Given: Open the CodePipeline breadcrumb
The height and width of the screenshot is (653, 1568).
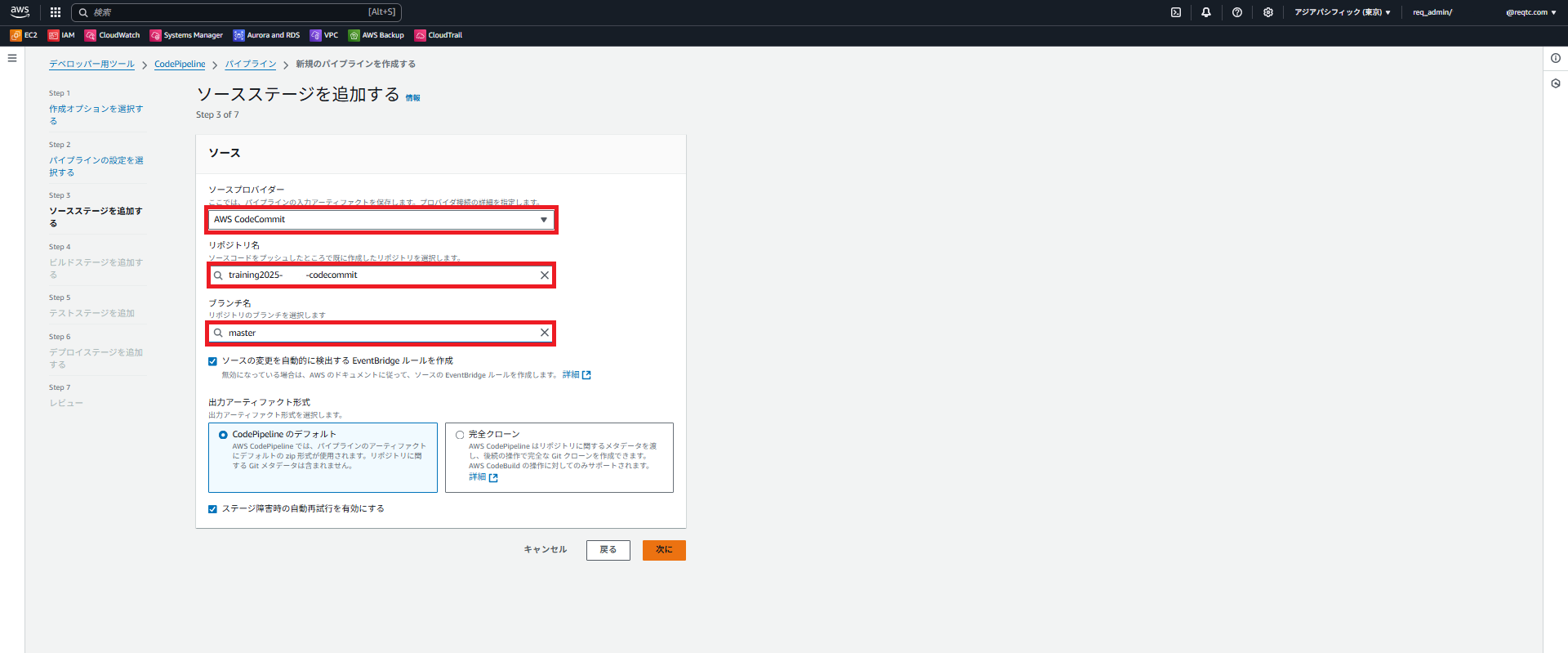Looking at the screenshot, I should [x=180, y=64].
